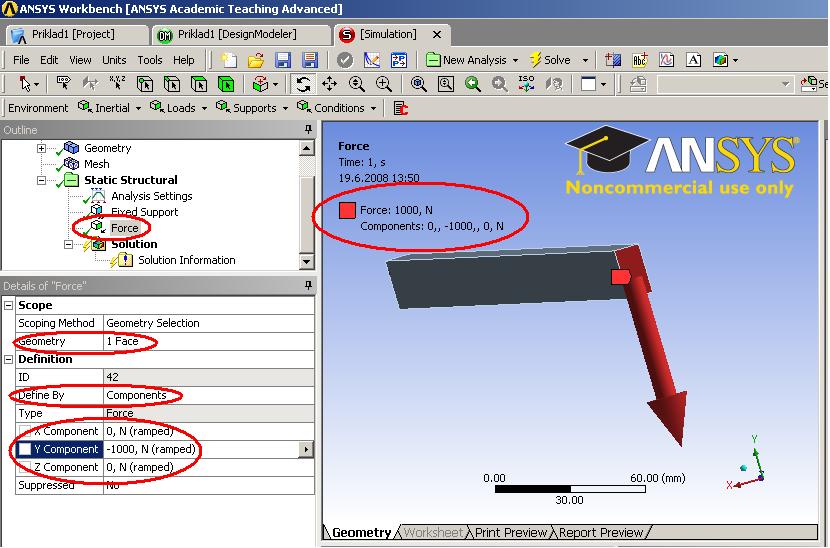Click the Section Plane icon
This screenshot has height=548, width=830.
click(613, 60)
